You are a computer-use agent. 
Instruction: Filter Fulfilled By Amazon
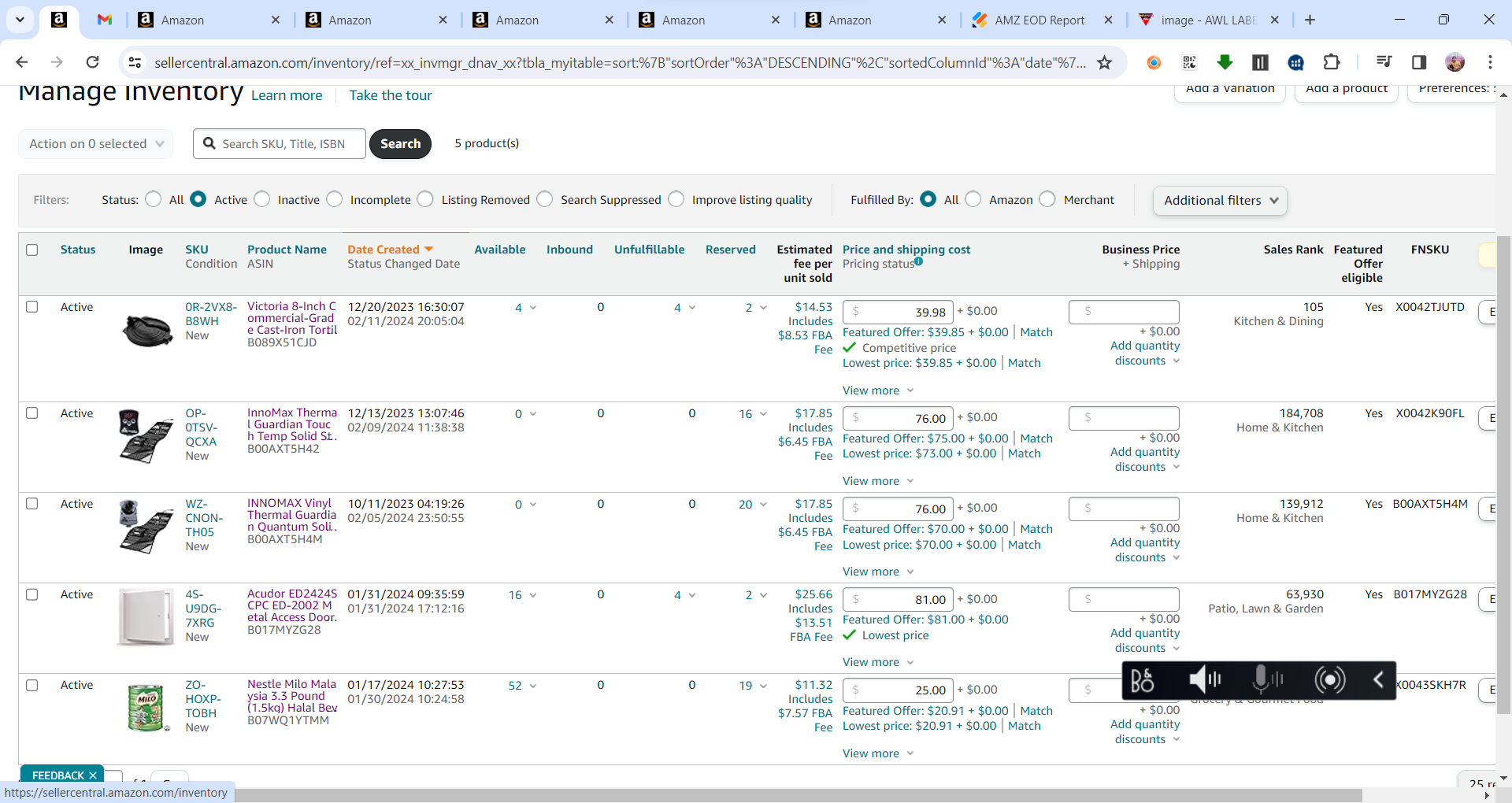(973, 199)
